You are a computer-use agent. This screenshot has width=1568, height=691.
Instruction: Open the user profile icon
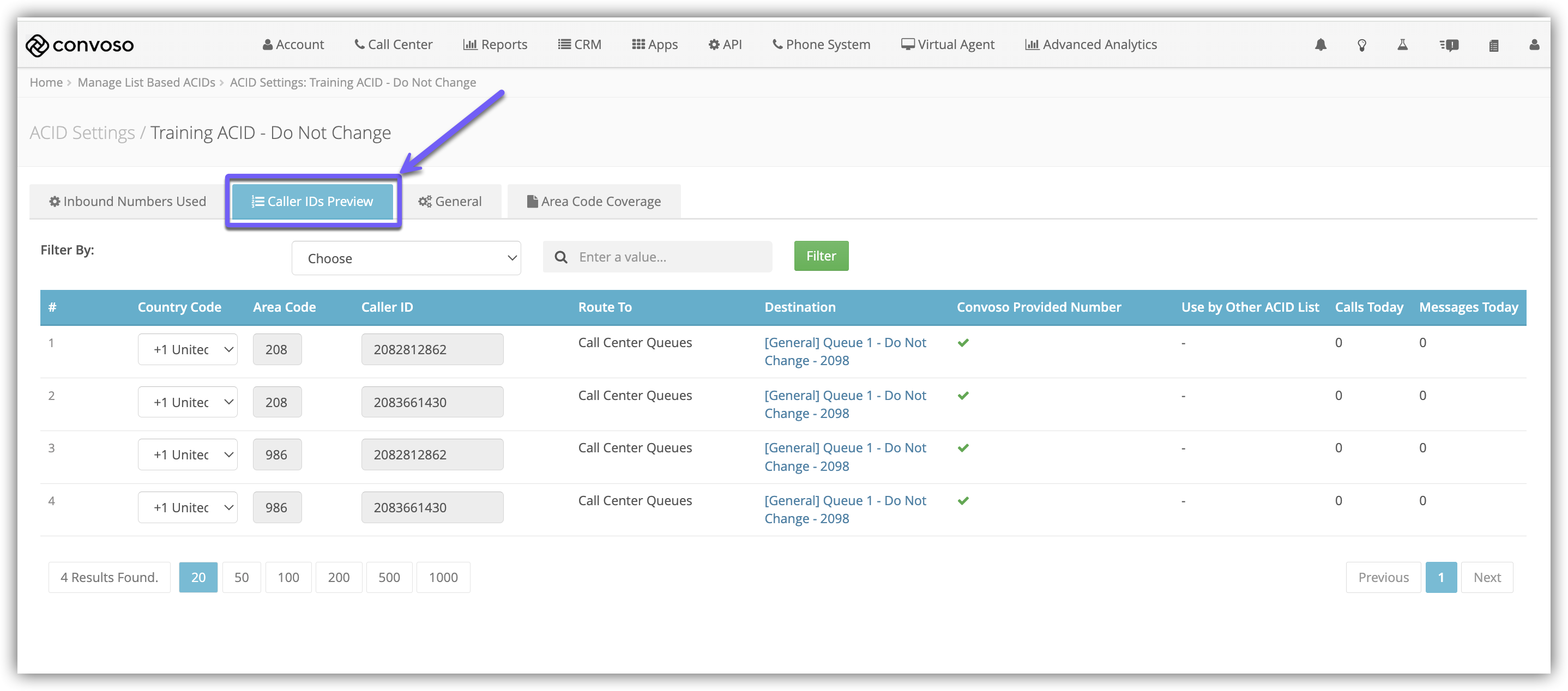[1534, 44]
